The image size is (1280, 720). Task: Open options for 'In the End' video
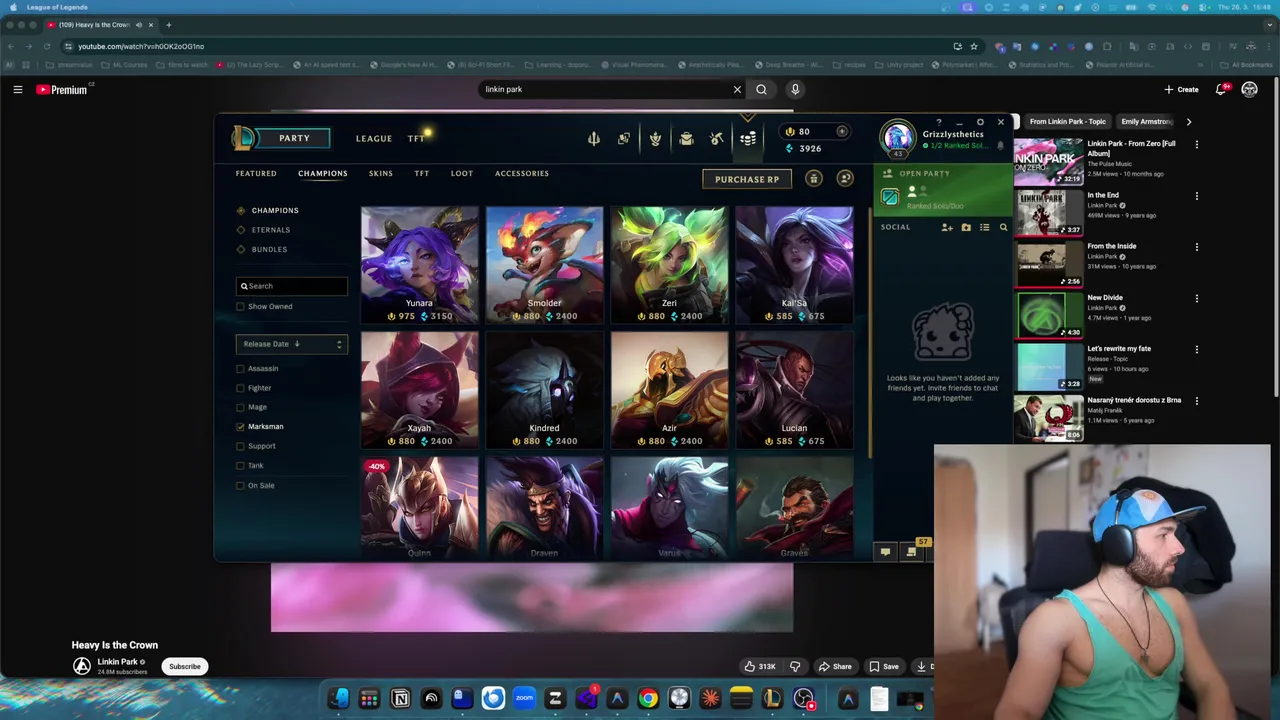click(1196, 196)
